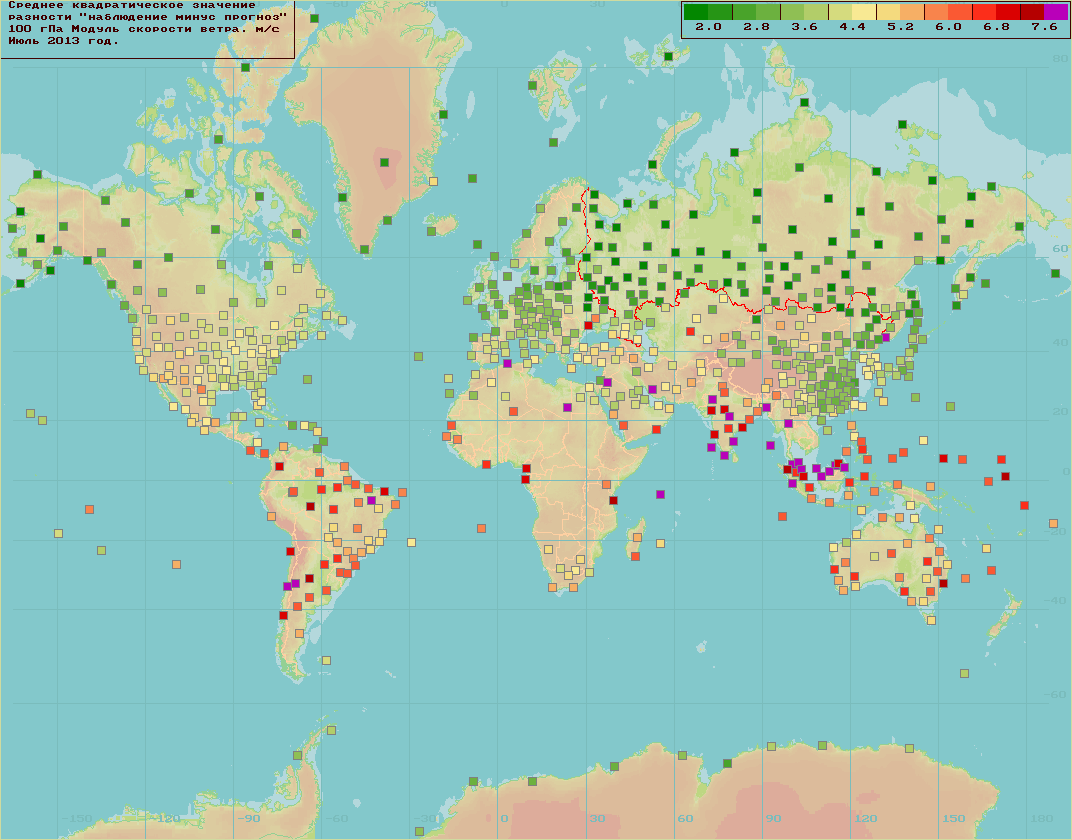
Task: Click the magenta swatch ending the legend
Action: pos(1056,12)
